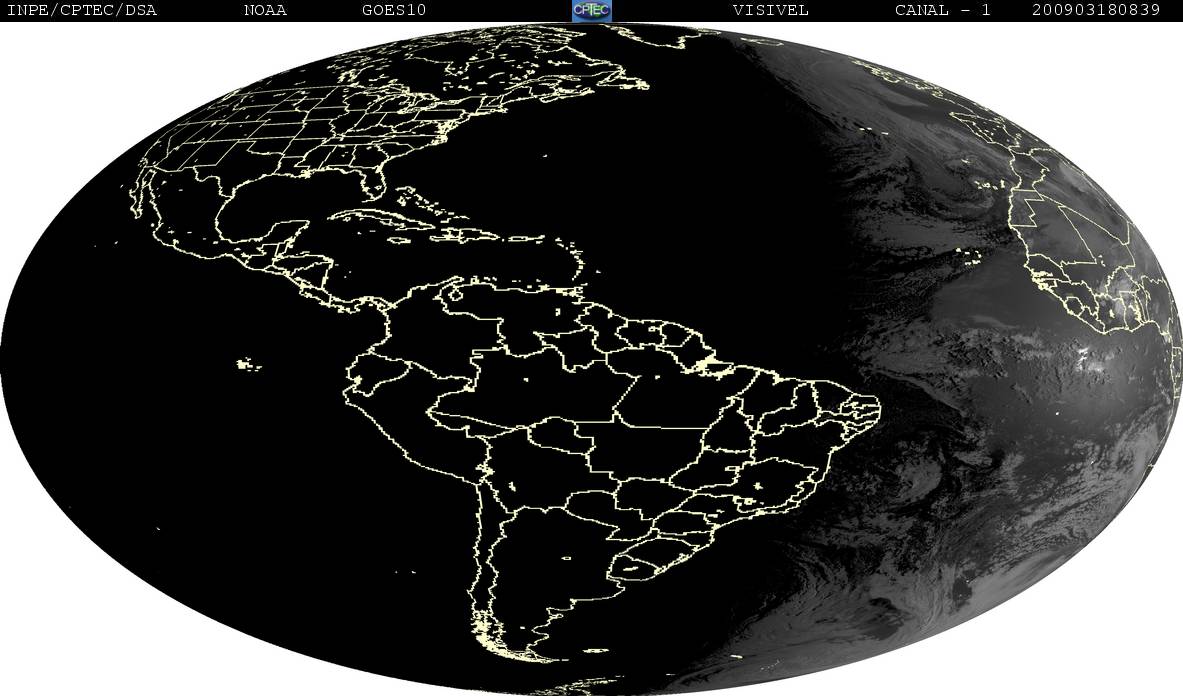Click the Galápagos Islands outline in the Pacific
The height and width of the screenshot is (696, 1183).
click(248, 365)
